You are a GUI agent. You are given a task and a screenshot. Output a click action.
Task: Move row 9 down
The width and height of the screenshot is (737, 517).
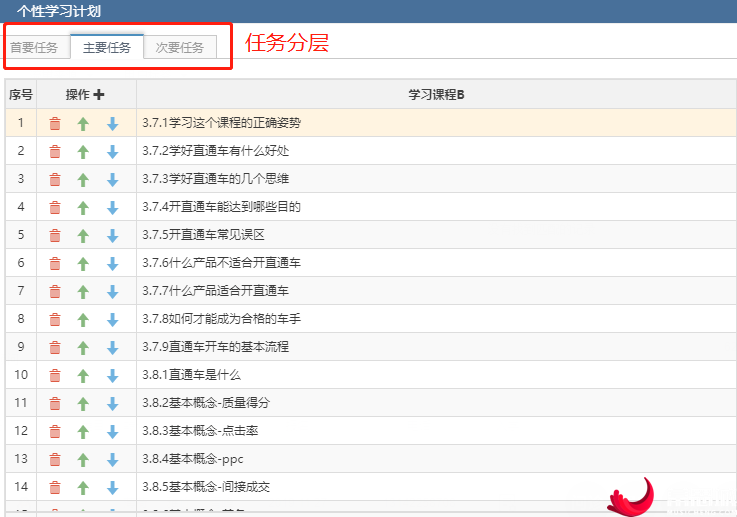pyautogui.click(x=112, y=348)
